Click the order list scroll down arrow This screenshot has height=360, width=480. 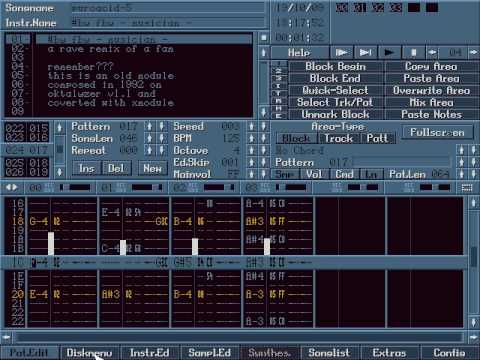pyautogui.click(x=60, y=172)
